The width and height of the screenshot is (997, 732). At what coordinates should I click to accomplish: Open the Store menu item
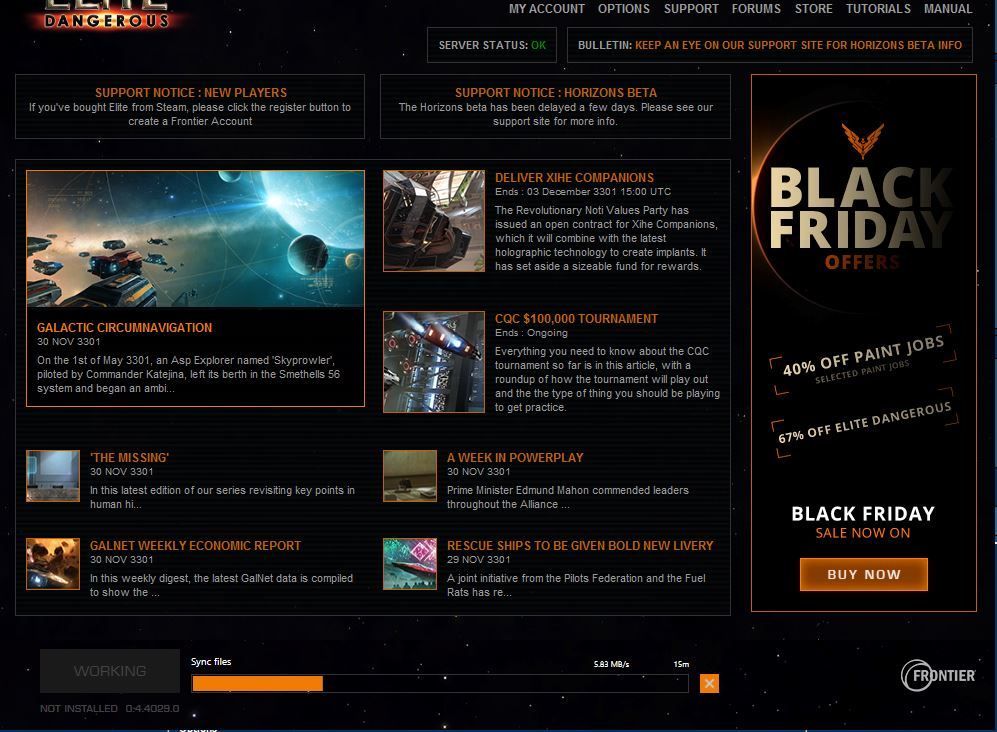point(813,9)
